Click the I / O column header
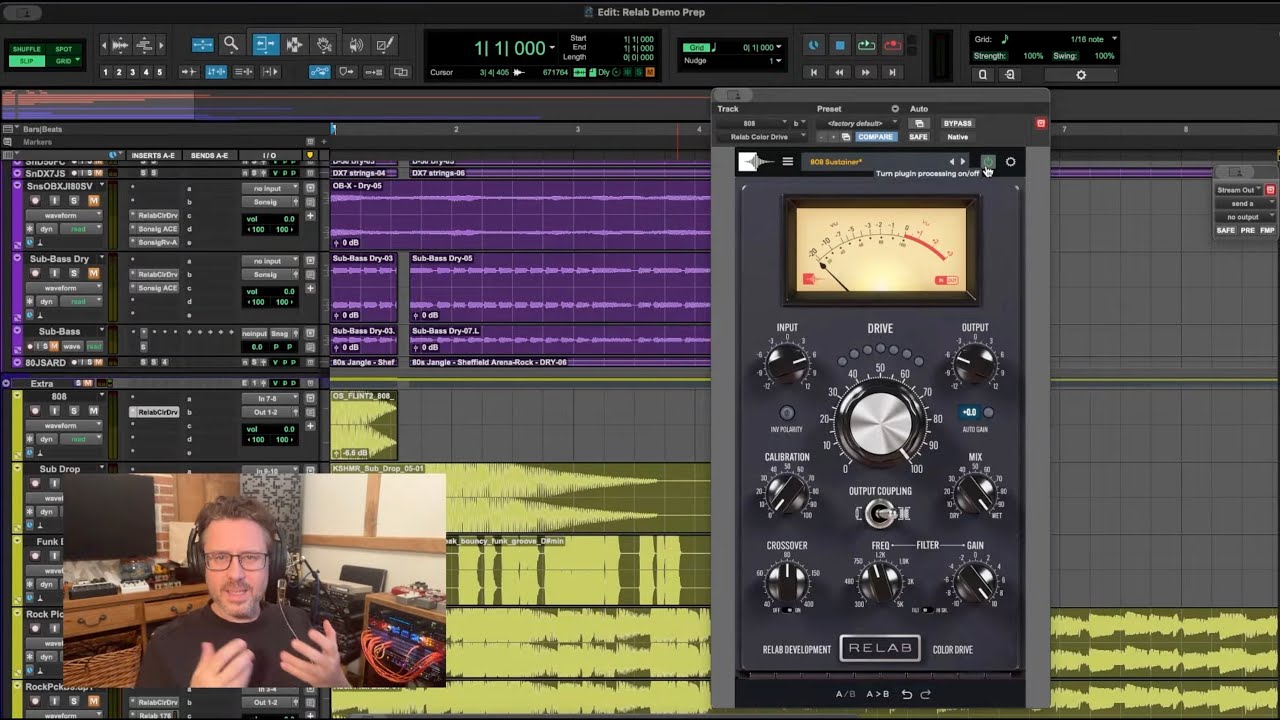Image resolution: width=1280 pixels, height=720 pixels. point(269,156)
